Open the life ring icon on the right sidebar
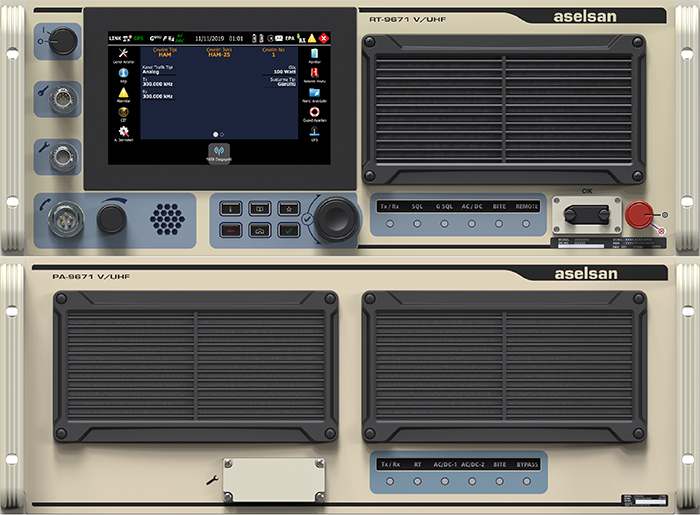 [x=314, y=112]
